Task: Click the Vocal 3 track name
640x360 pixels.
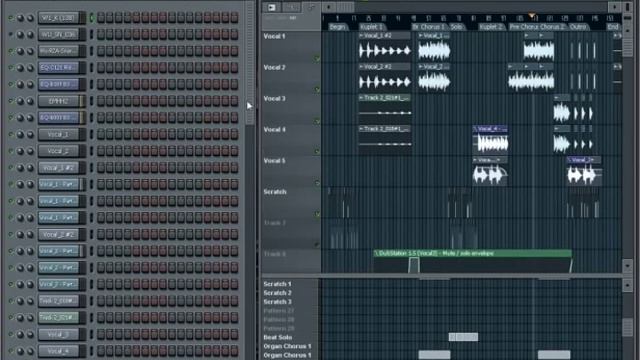Action: (274, 98)
